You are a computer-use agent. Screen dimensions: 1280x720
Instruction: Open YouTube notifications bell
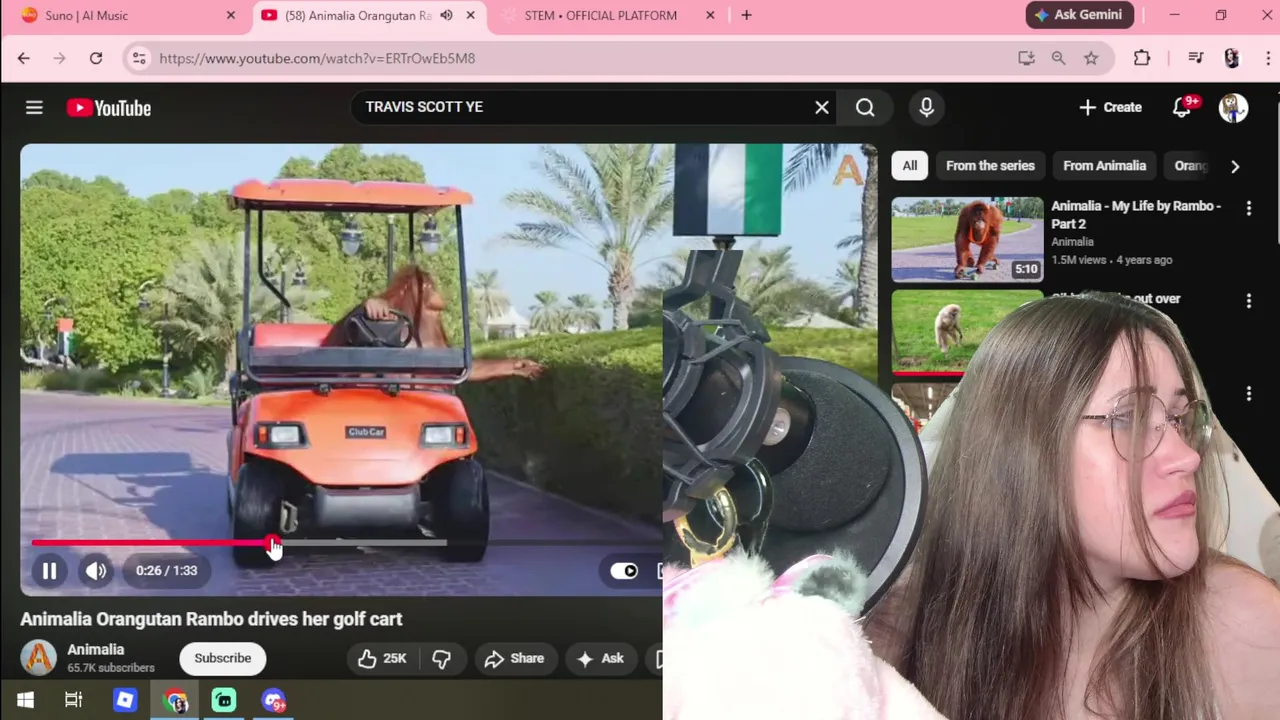(x=1182, y=107)
